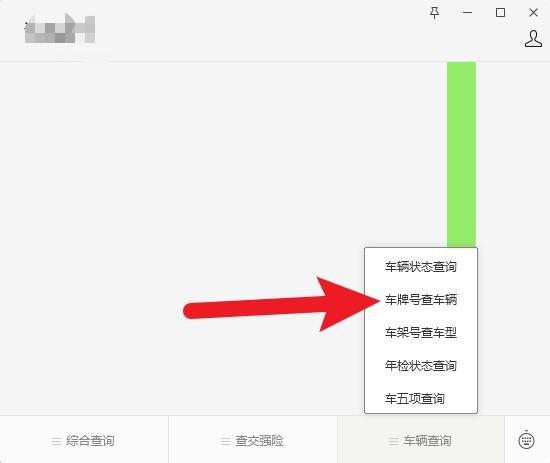Click the green message bubble
The image size is (550, 463).
pos(461,154)
